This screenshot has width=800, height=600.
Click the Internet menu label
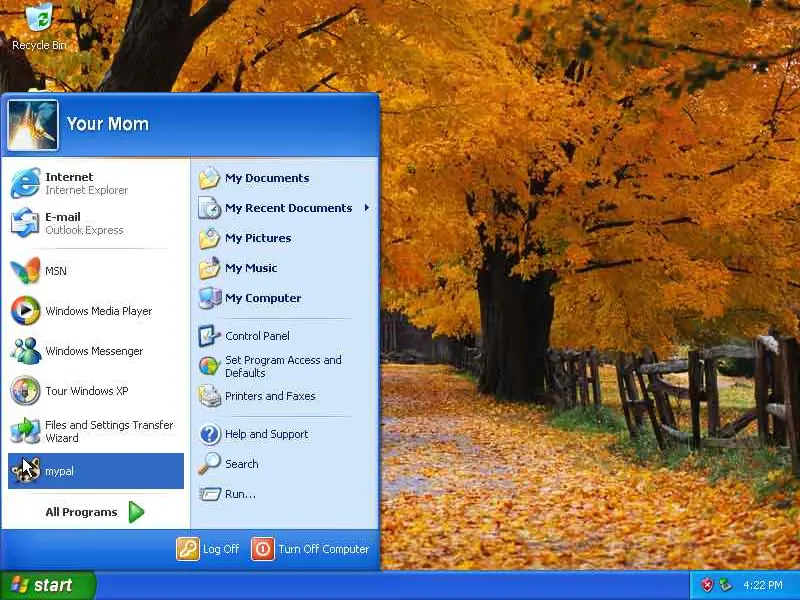(x=69, y=177)
